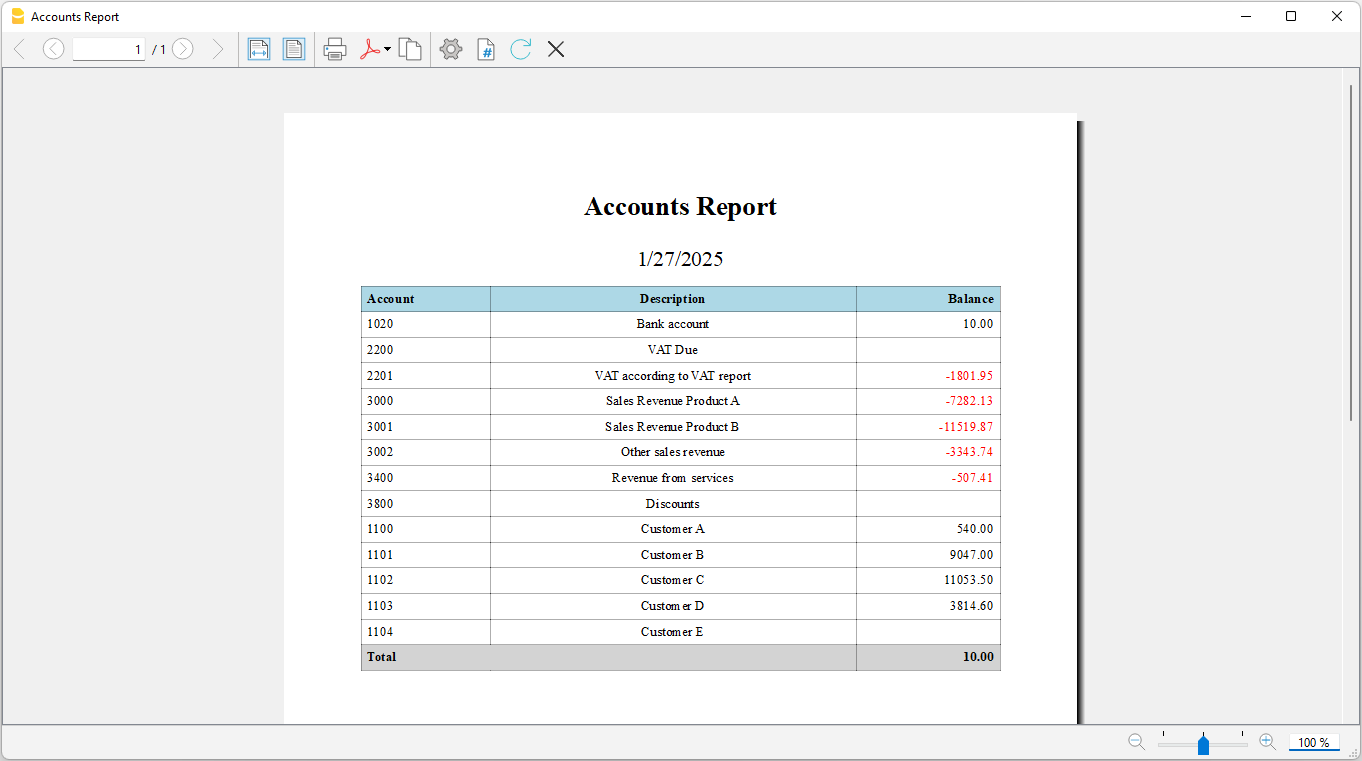Open the PDF export dropdown arrow
This screenshot has width=1362, height=761.
point(385,48)
